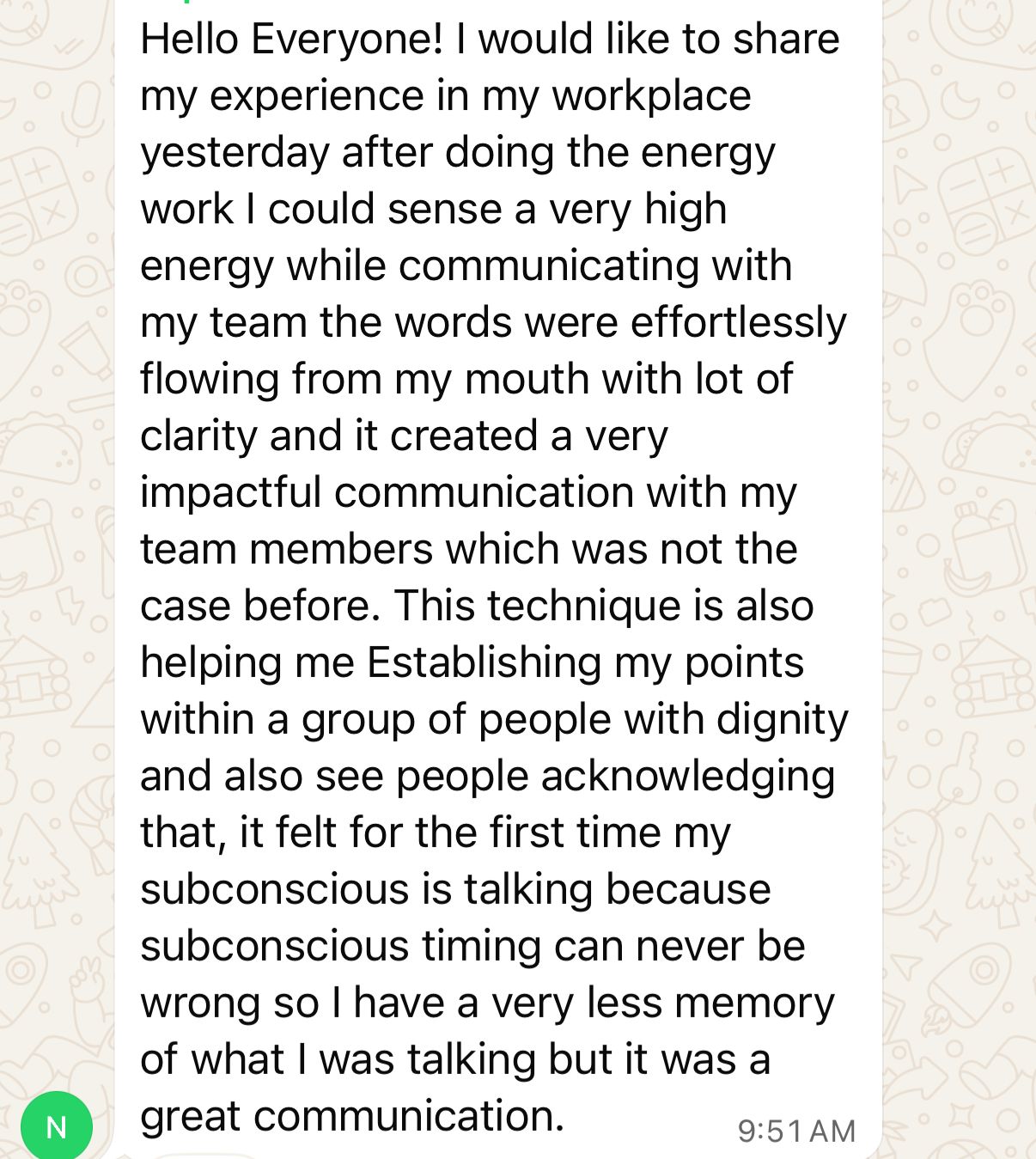Click the 9:51 AM message timestamp
1036x1159 pixels.
point(796,1131)
